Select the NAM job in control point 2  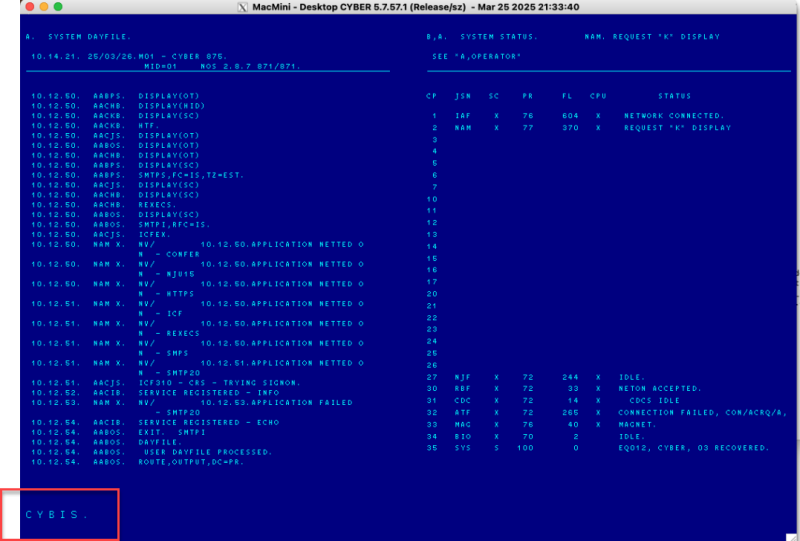463,128
